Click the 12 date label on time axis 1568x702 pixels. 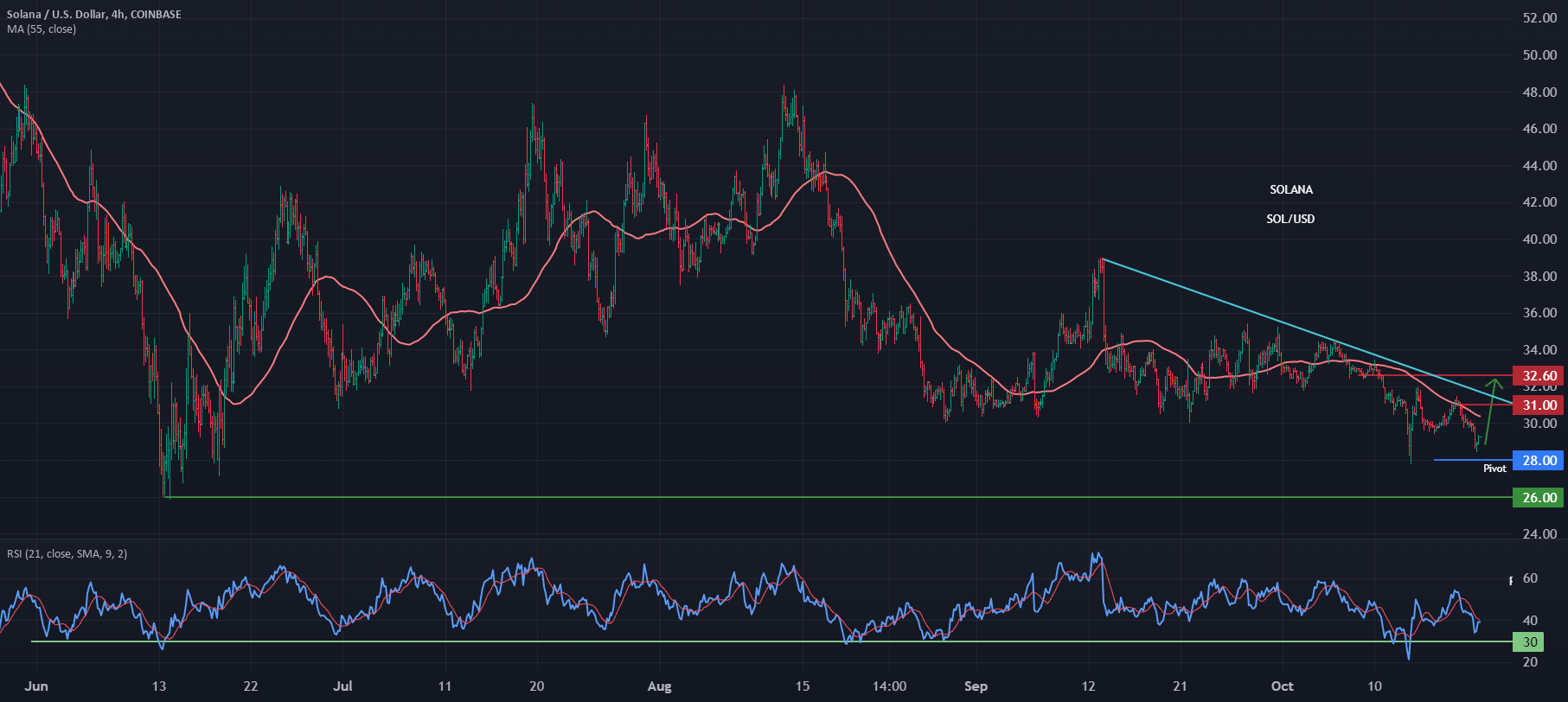[x=1088, y=686]
